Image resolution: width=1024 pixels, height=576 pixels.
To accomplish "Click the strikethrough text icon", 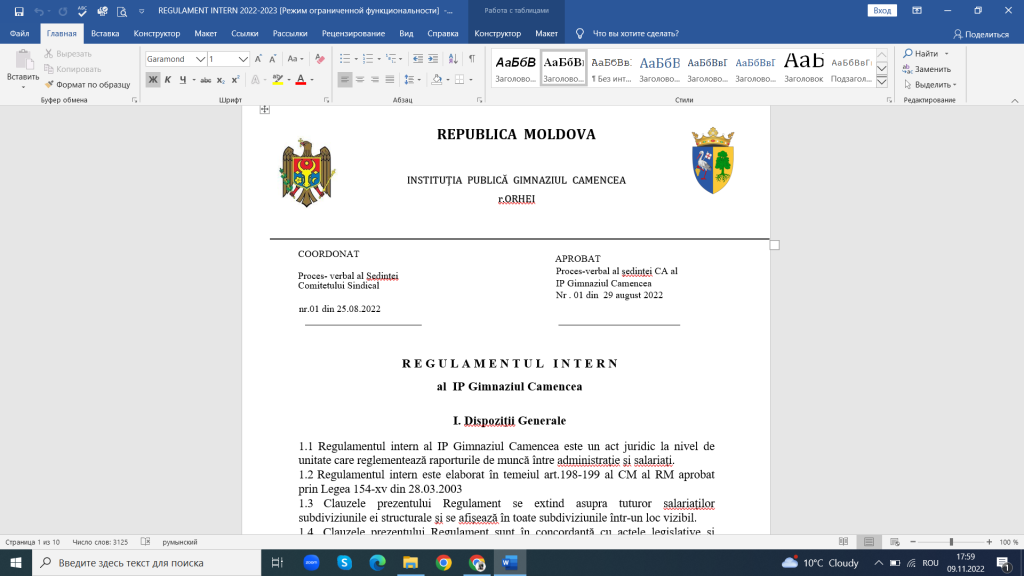I will [x=205, y=80].
